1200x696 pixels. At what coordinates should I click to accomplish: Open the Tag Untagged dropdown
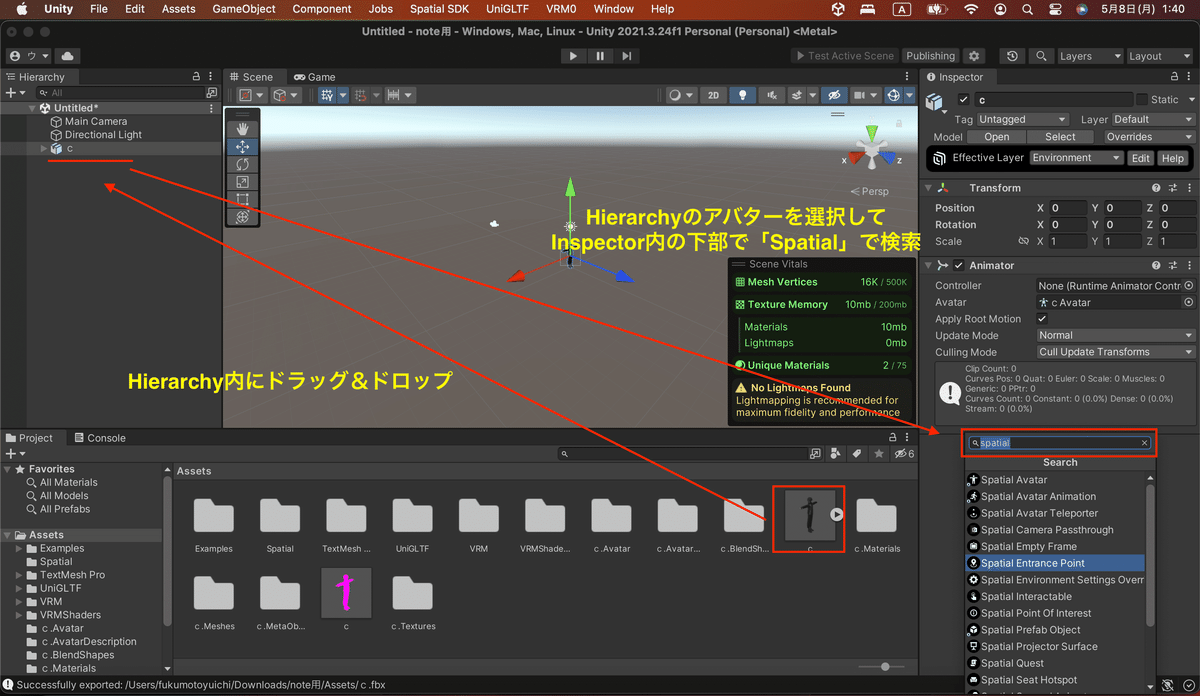tap(1022, 119)
